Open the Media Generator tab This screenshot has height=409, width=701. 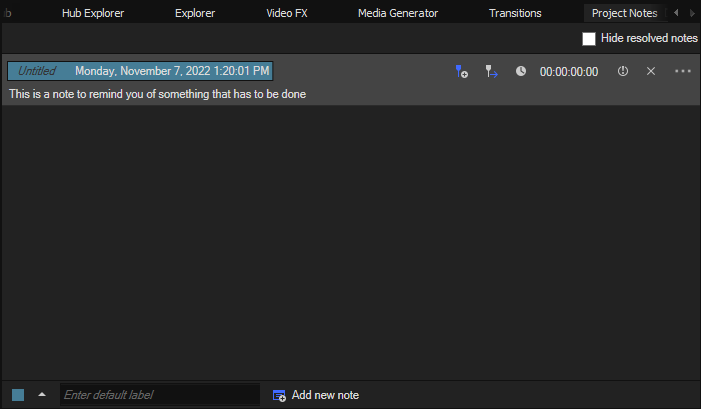point(398,13)
